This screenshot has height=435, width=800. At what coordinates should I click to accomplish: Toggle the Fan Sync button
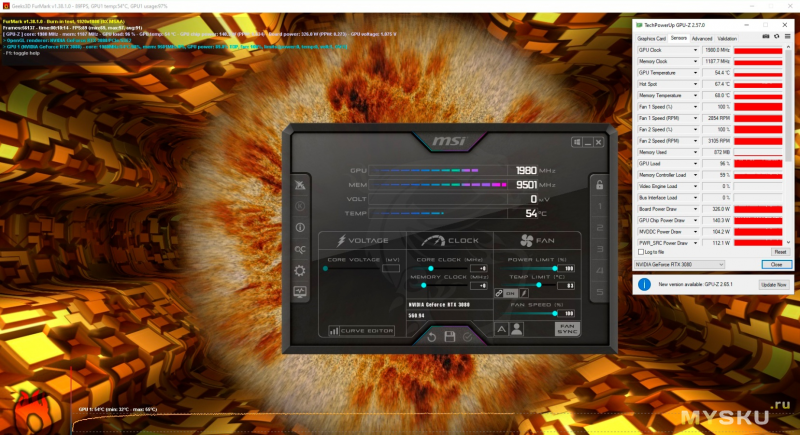(567, 329)
